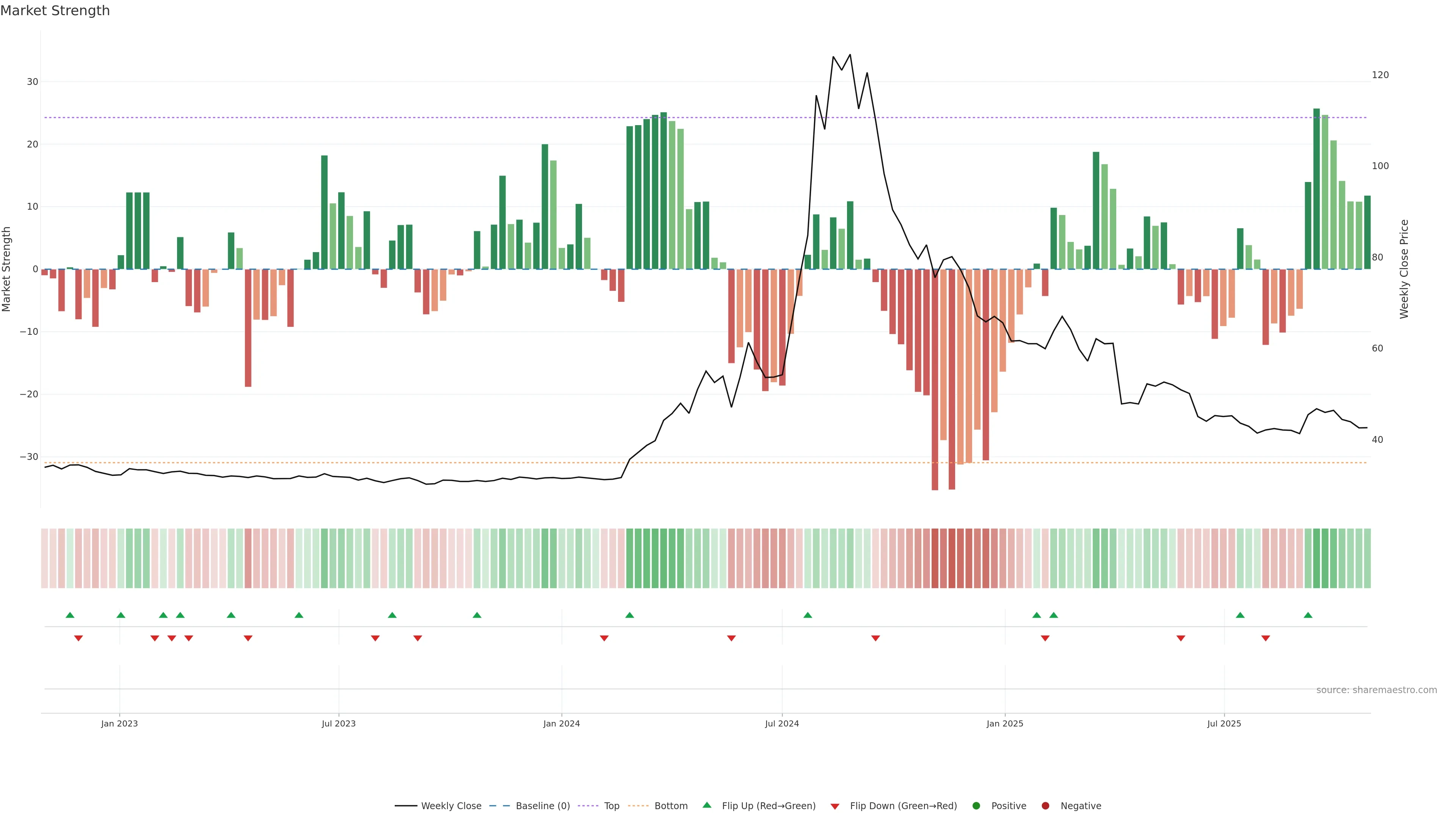The width and height of the screenshot is (1456, 819).
Task: Click the Jul 2024 x-axis label
Action: 782,723
